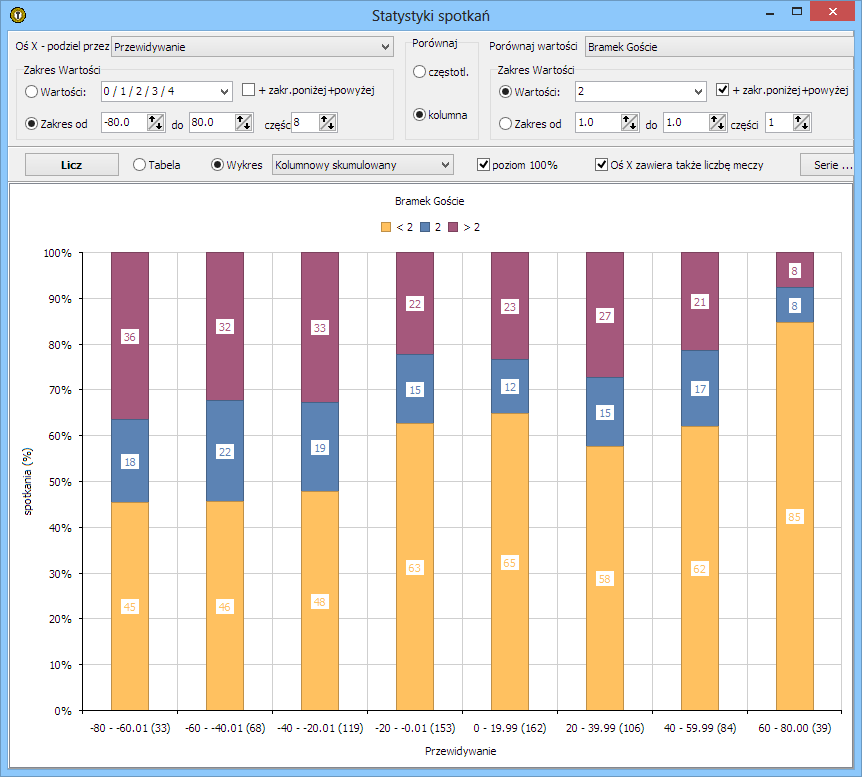Open the Bramek Goście comparison dropdown

coord(722,47)
